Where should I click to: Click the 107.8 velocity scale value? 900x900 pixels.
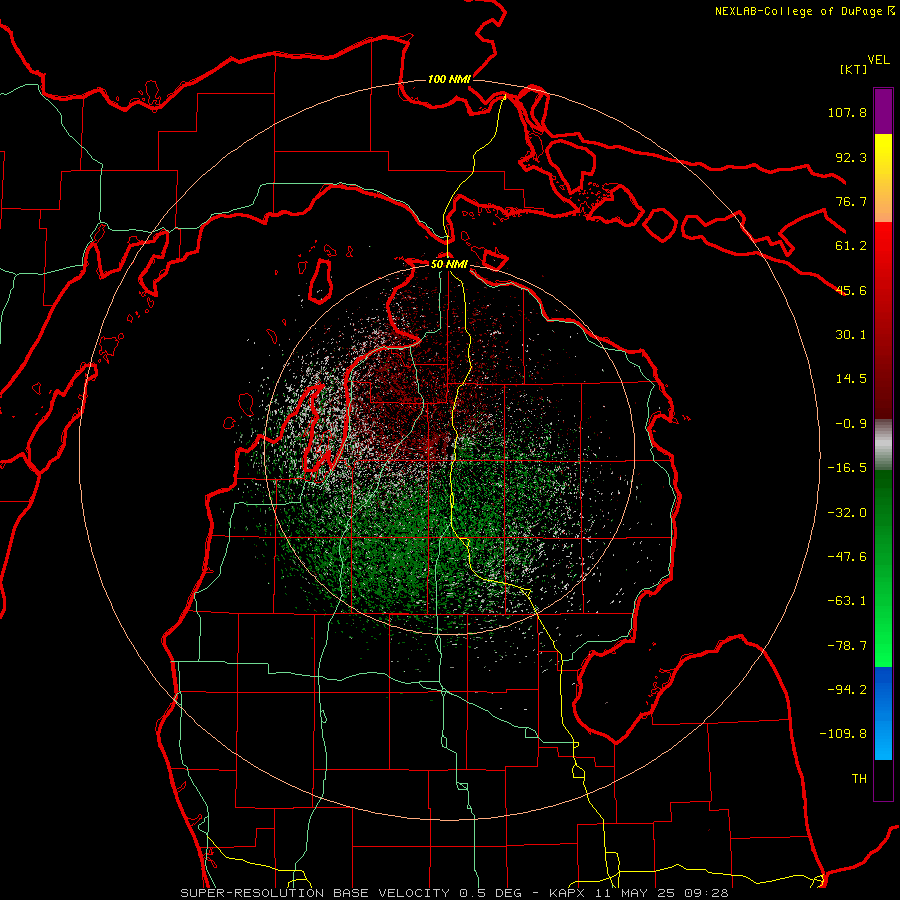pos(847,112)
